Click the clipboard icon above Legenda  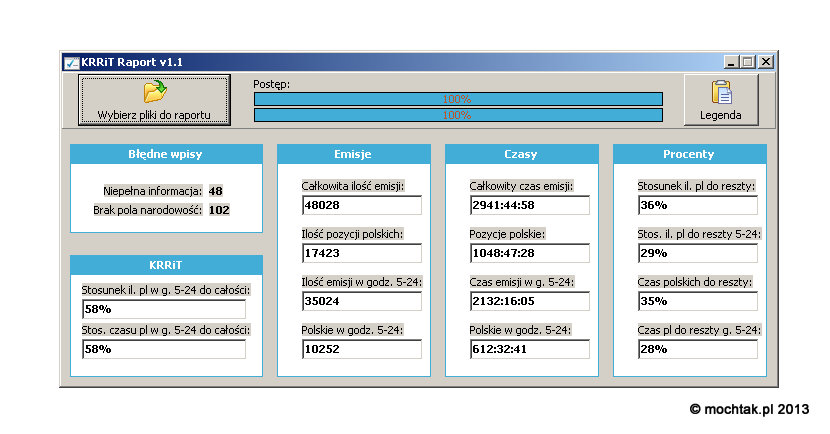tap(721, 92)
